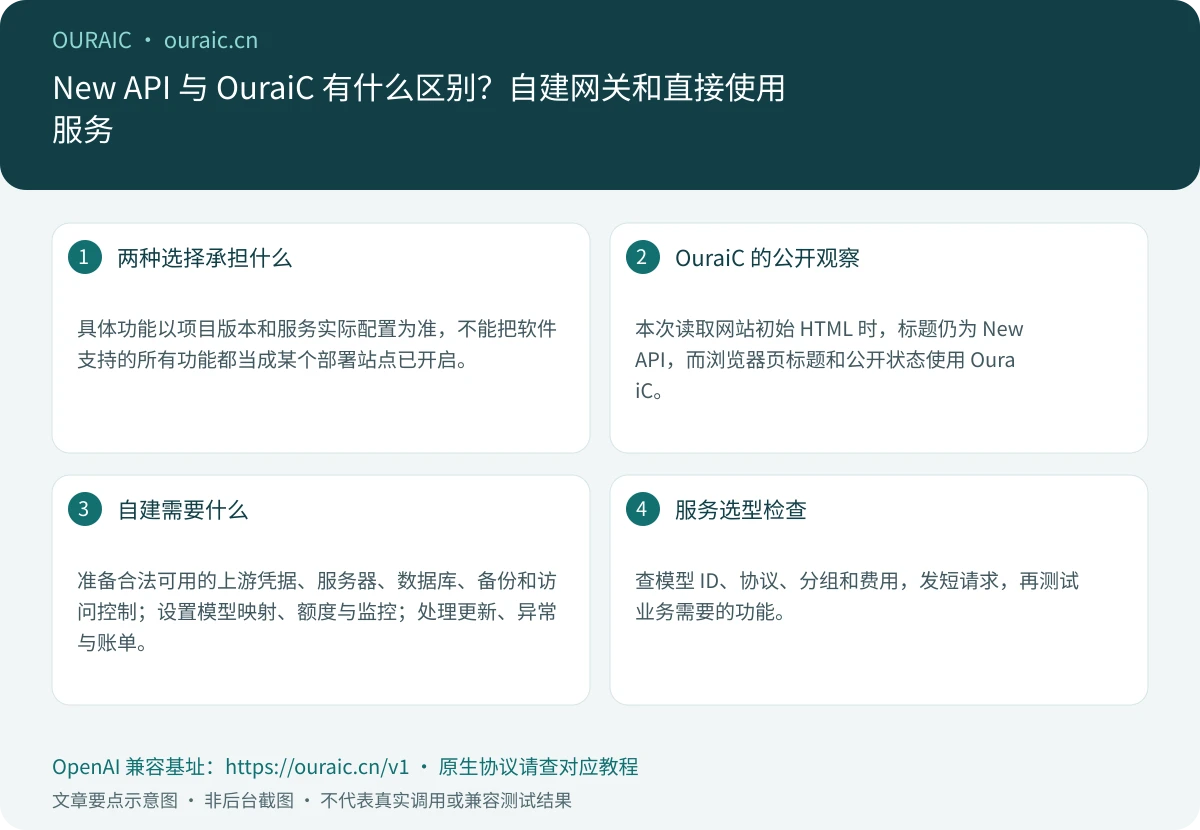Click the "OURAIC" brand text in header
Image resolution: width=1200 pixels, height=830 pixels.
coord(92,40)
